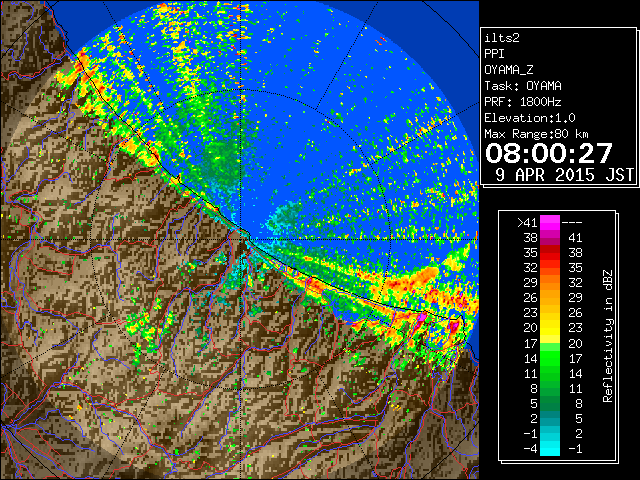Click the green 14 to 17 dBZ band
640x480 pixels.
pyautogui.click(x=550, y=358)
